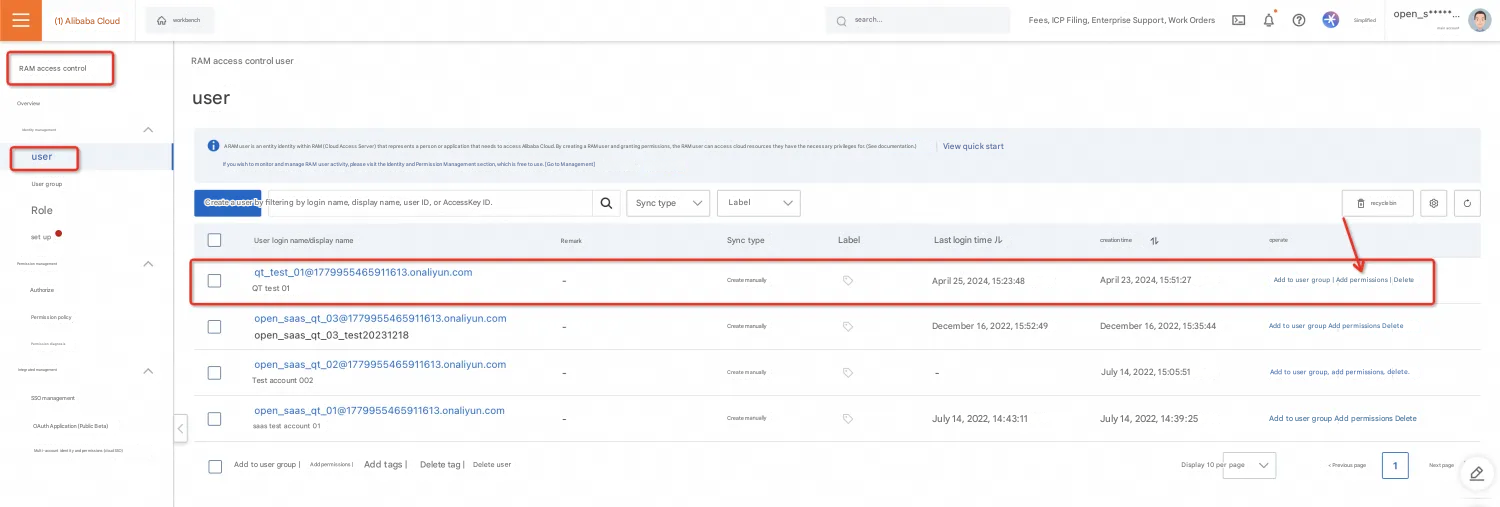Open Authorize in the sidebar
The image size is (1500, 507).
[x=42, y=290]
